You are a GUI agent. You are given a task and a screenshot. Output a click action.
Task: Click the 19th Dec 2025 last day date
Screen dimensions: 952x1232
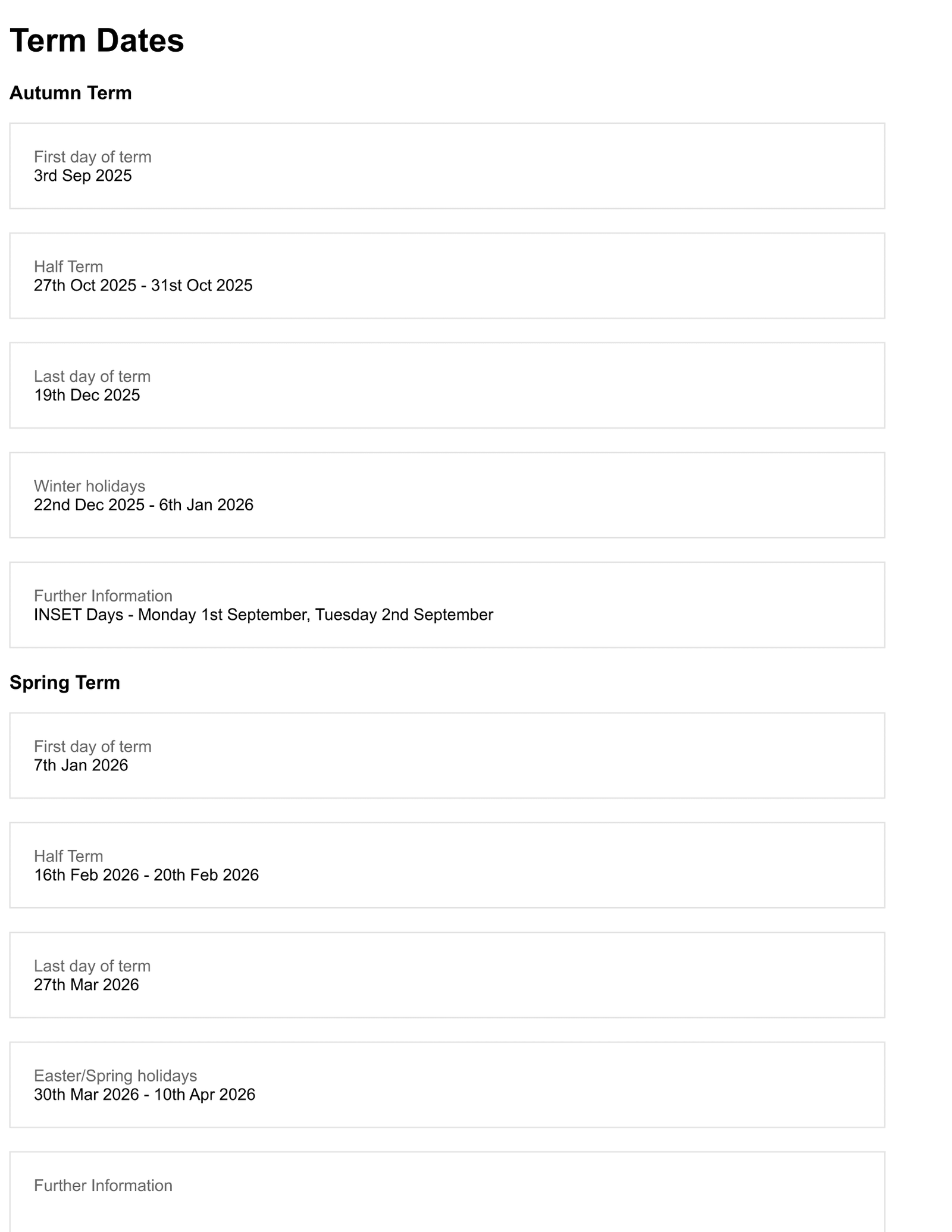(87, 395)
